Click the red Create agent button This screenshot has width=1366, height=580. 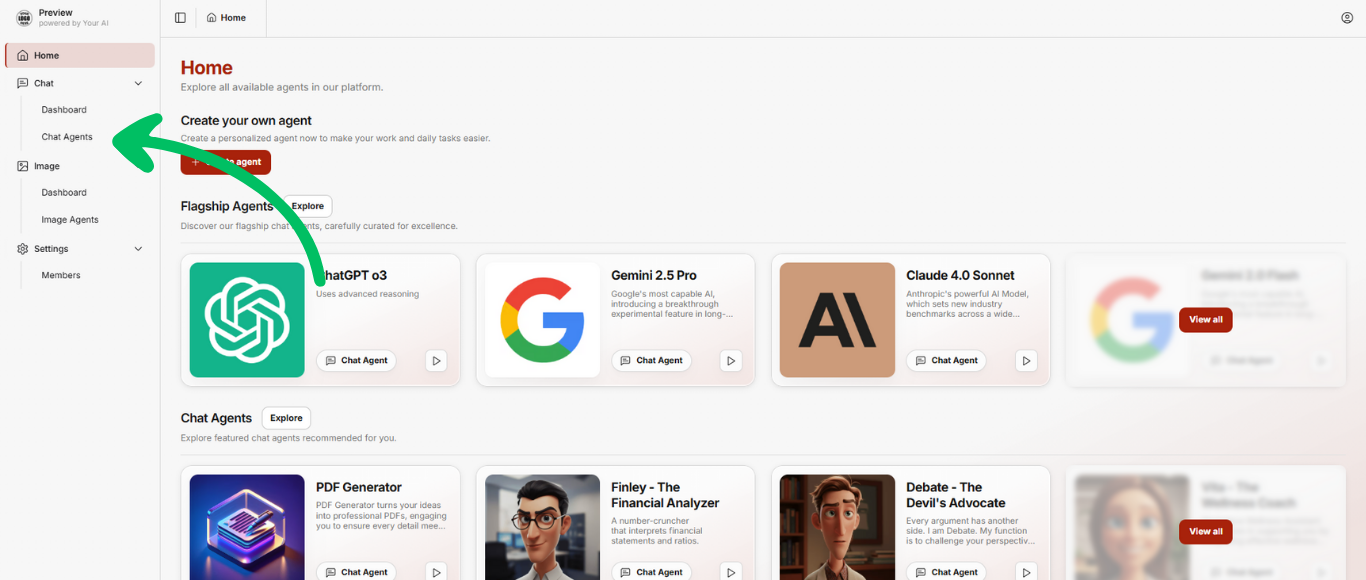tap(226, 162)
